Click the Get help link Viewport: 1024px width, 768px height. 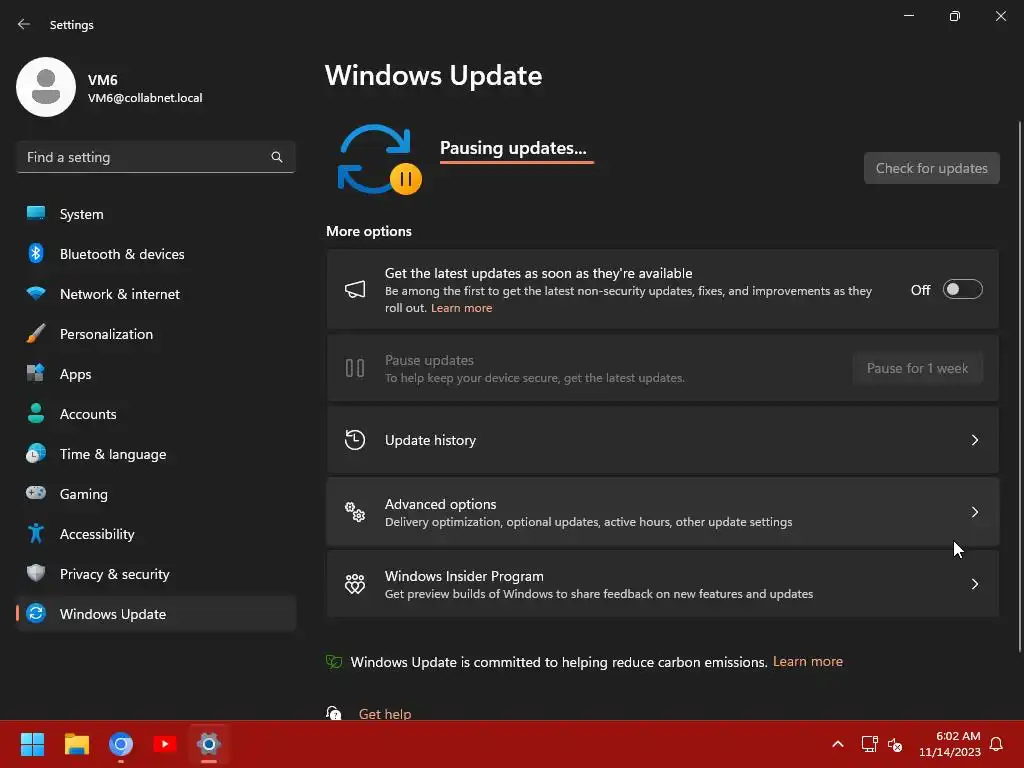coord(385,714)
